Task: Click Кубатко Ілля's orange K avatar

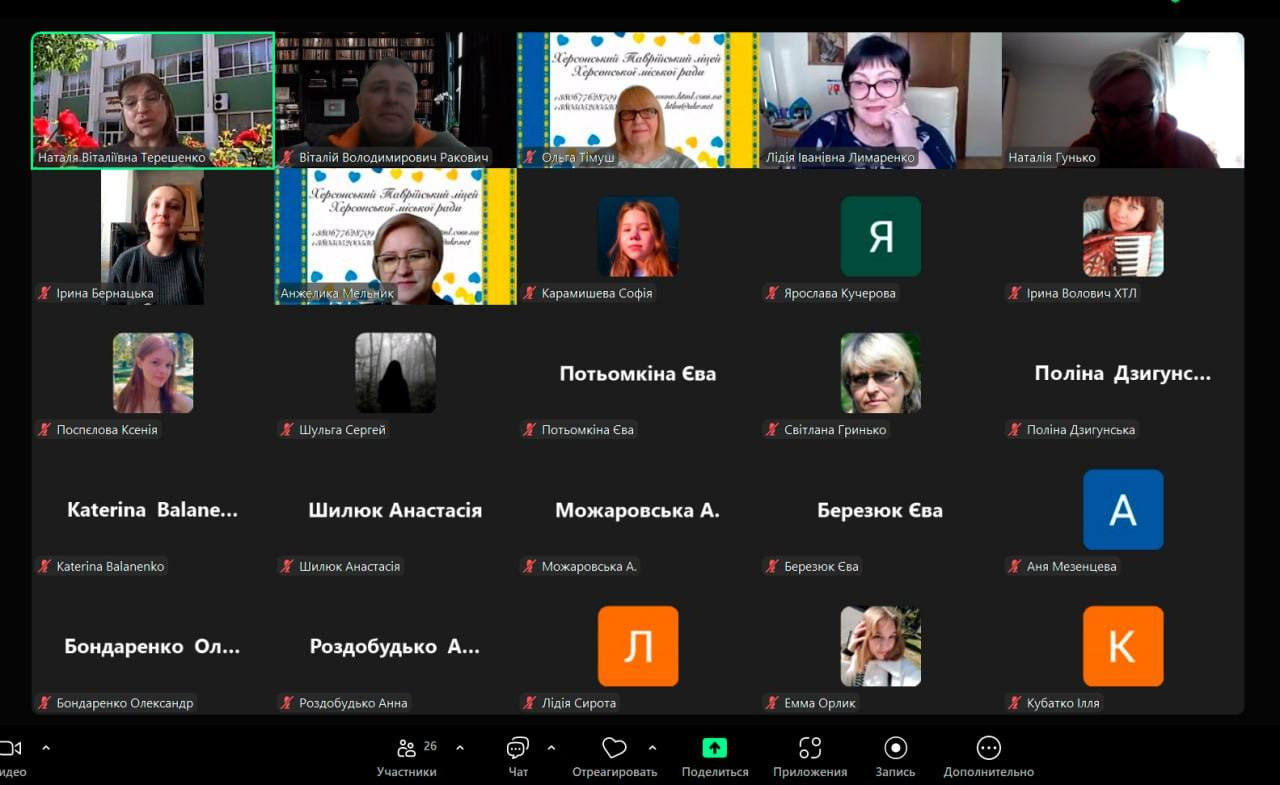Action: pyautogui.click(x=1123, y=646)
